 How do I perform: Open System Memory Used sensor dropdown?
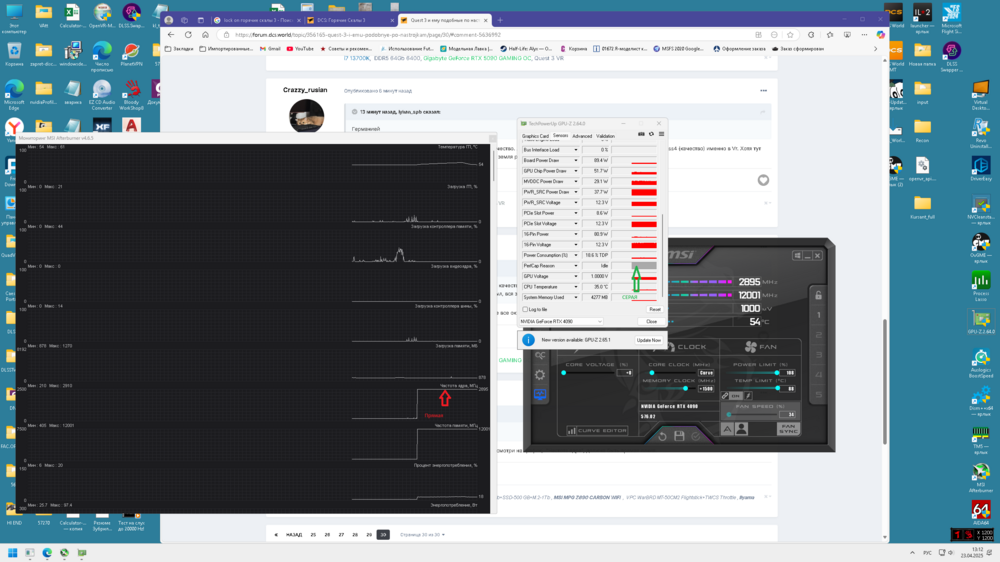coord(575,297)
